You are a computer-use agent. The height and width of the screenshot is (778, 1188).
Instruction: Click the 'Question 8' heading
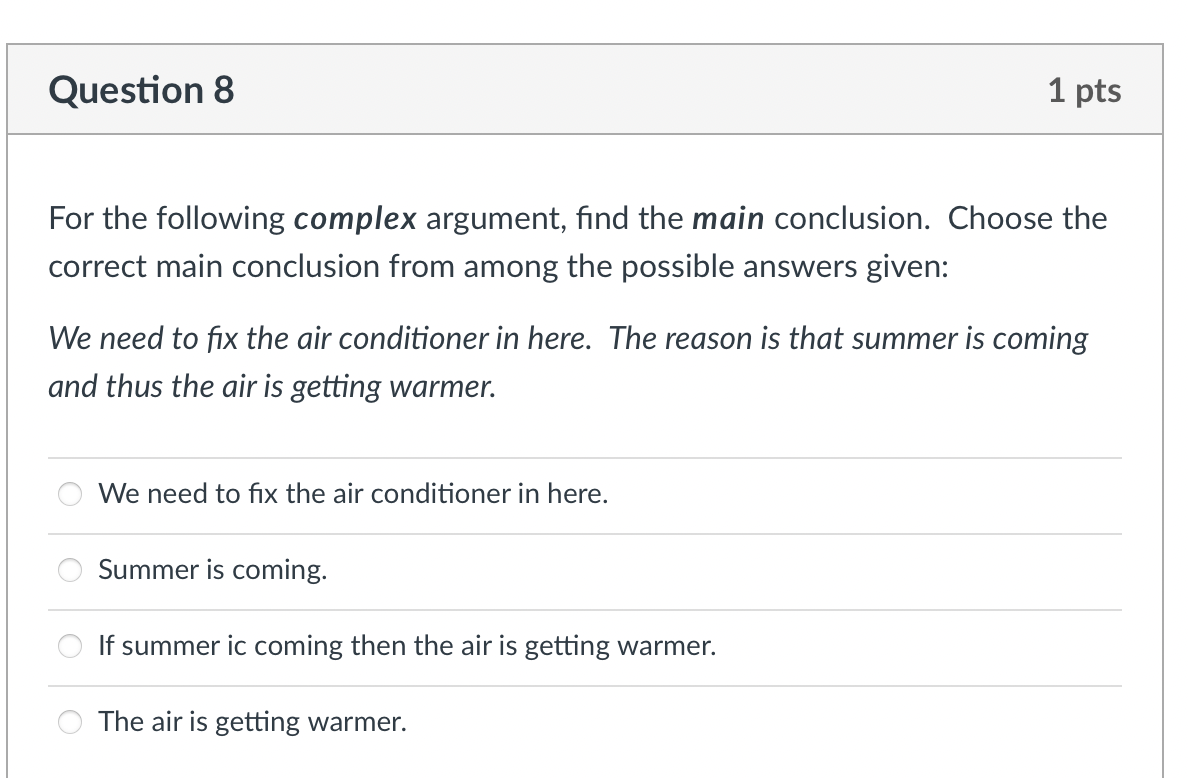(140, 90)
